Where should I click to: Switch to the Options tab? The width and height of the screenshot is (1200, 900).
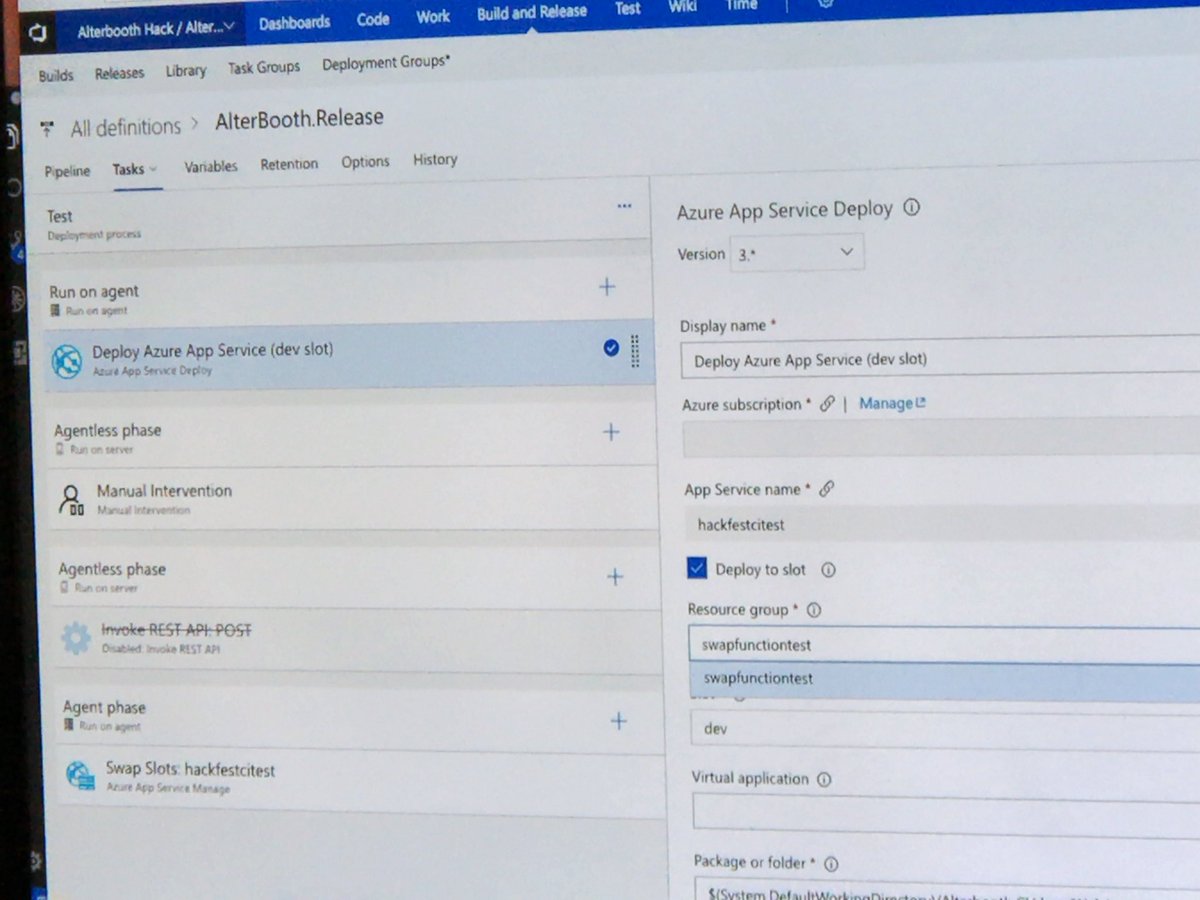(x=365, y=161)
